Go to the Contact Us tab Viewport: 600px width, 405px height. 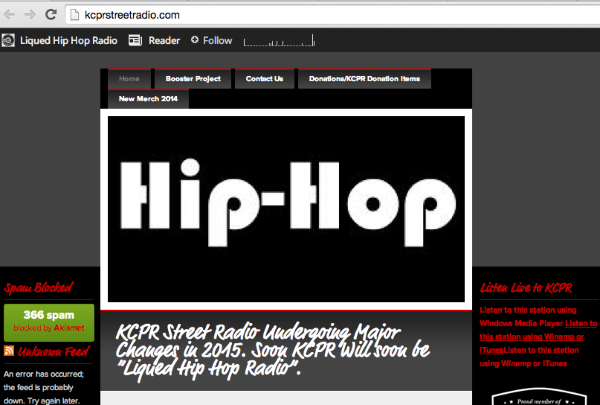[x=264, y=78]
